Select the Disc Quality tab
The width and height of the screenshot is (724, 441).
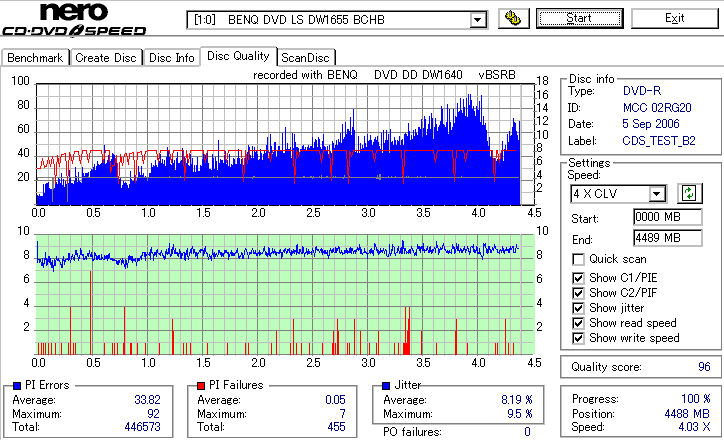(x=238, y=56)
